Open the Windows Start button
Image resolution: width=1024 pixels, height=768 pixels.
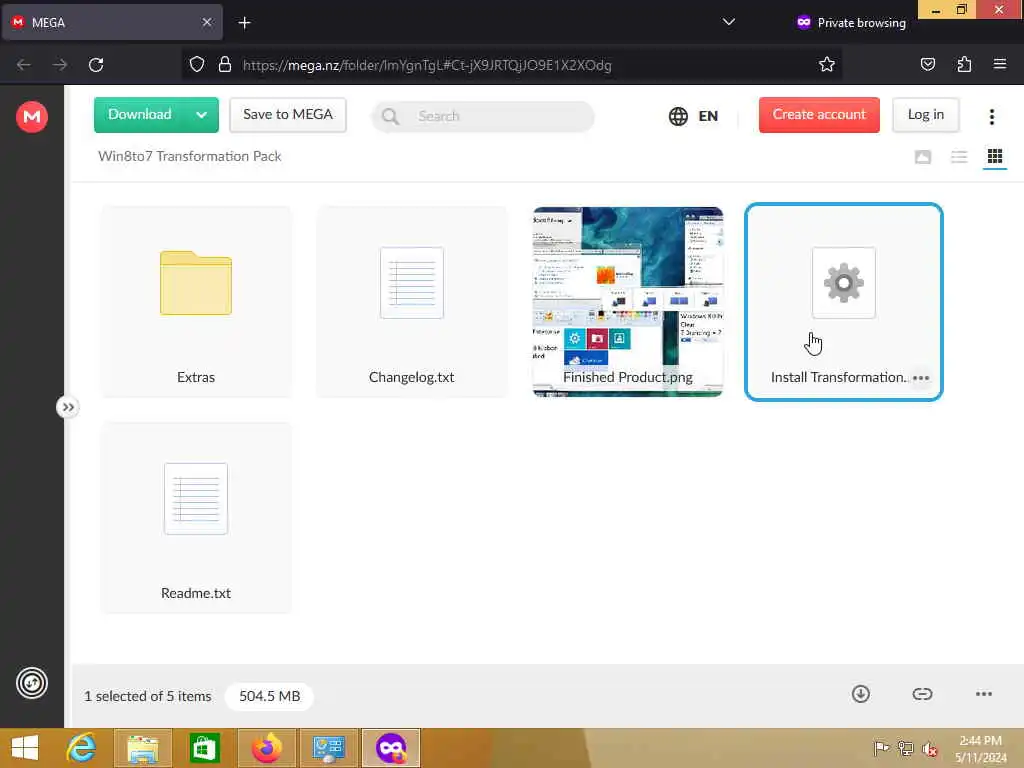click(x=25, y=748)
